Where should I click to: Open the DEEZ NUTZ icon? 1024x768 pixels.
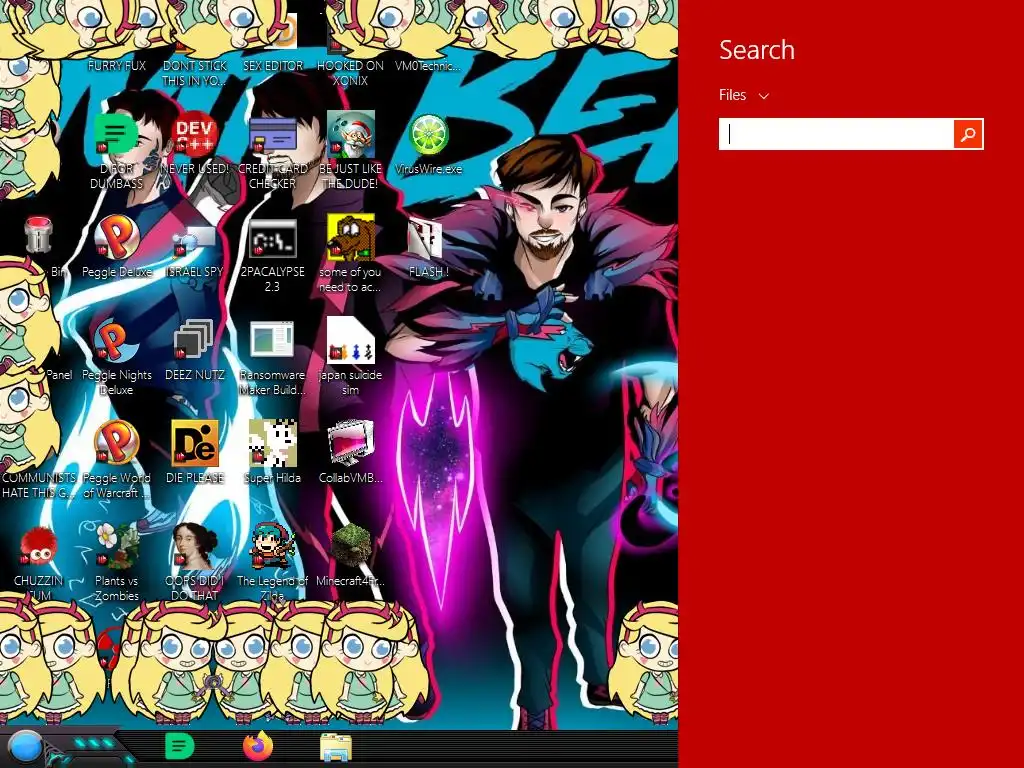tap(194, 340)
